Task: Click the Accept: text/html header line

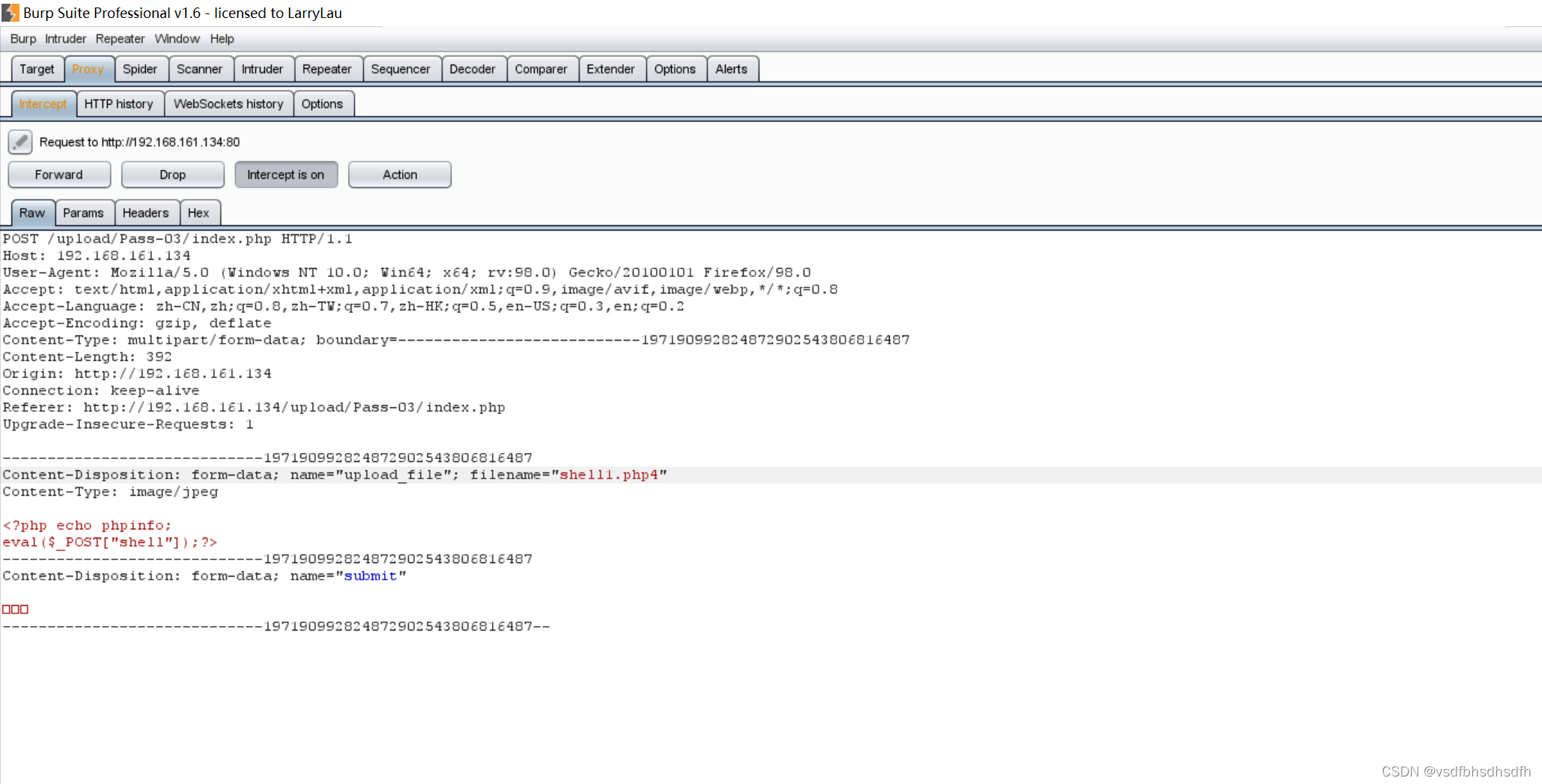Action: tap(420, 290)
